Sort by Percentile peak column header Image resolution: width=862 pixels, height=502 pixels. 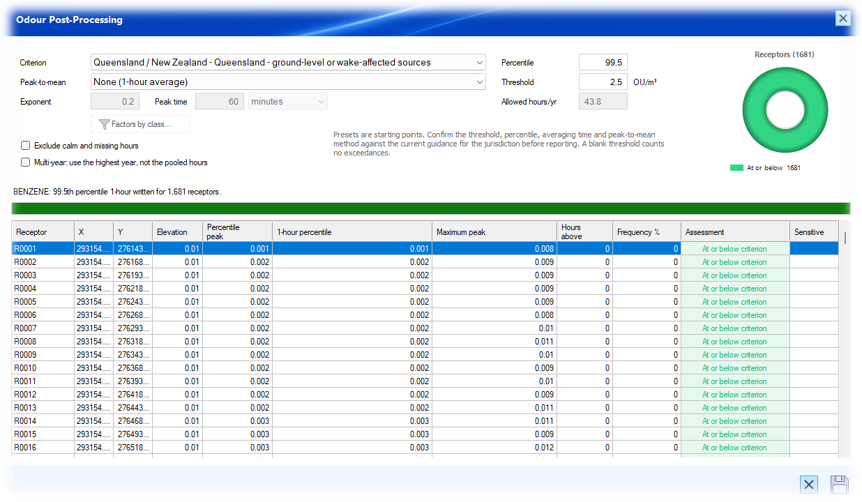tap(237, 231)
